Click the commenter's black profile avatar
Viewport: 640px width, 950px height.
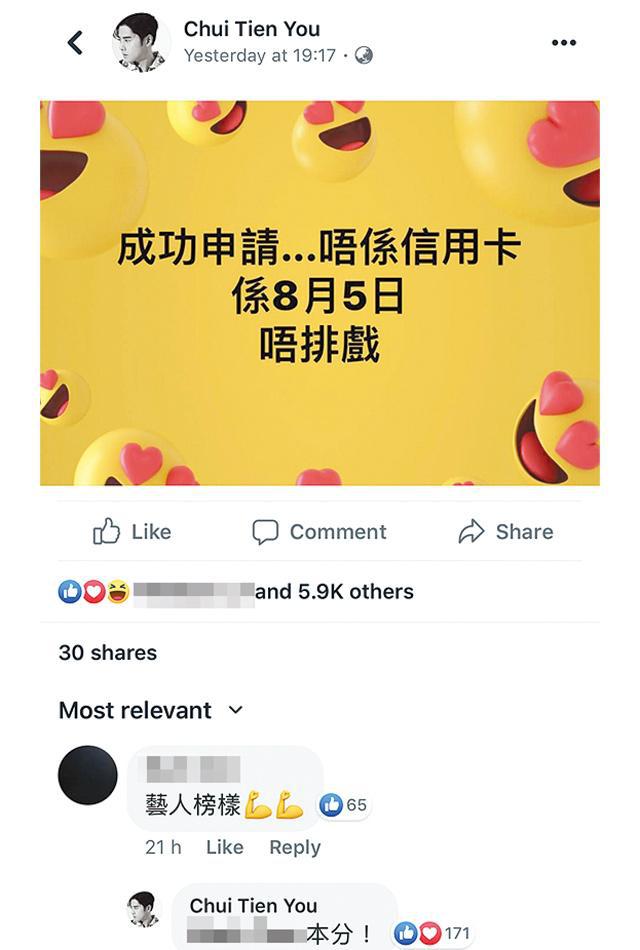tap(88, 775)
